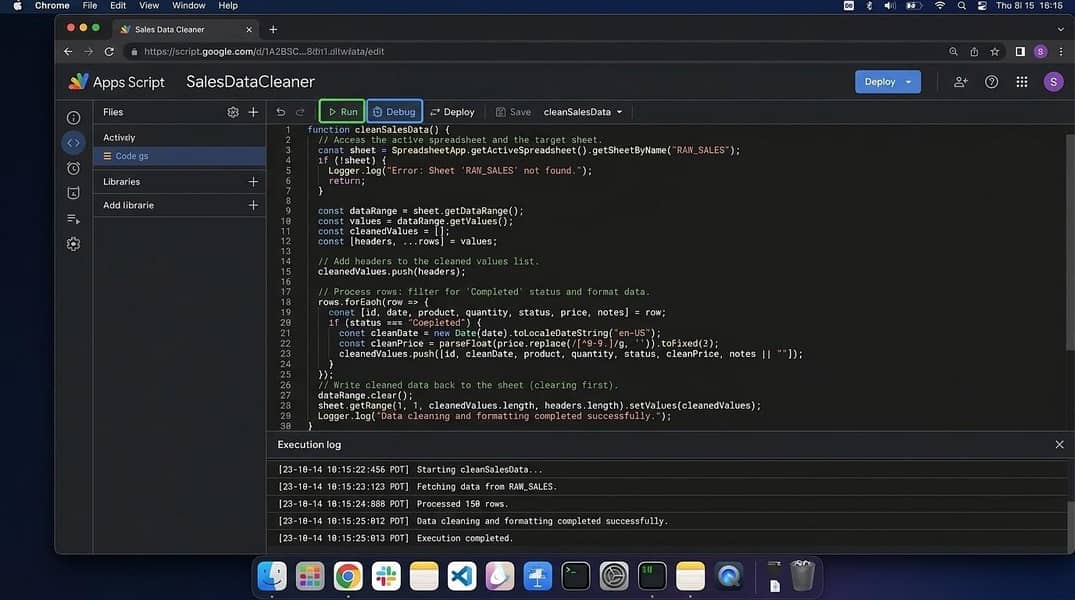Open Project Settings gear in sidebar

click(x=73, y=244)
